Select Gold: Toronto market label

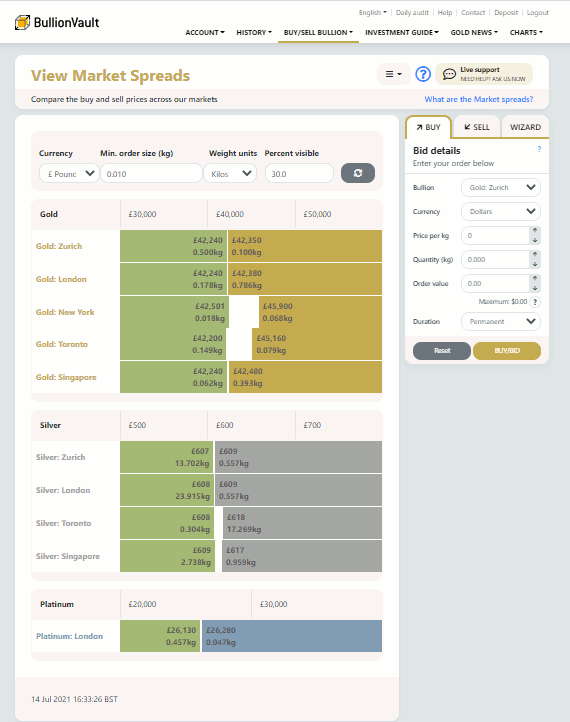[62, 344]
